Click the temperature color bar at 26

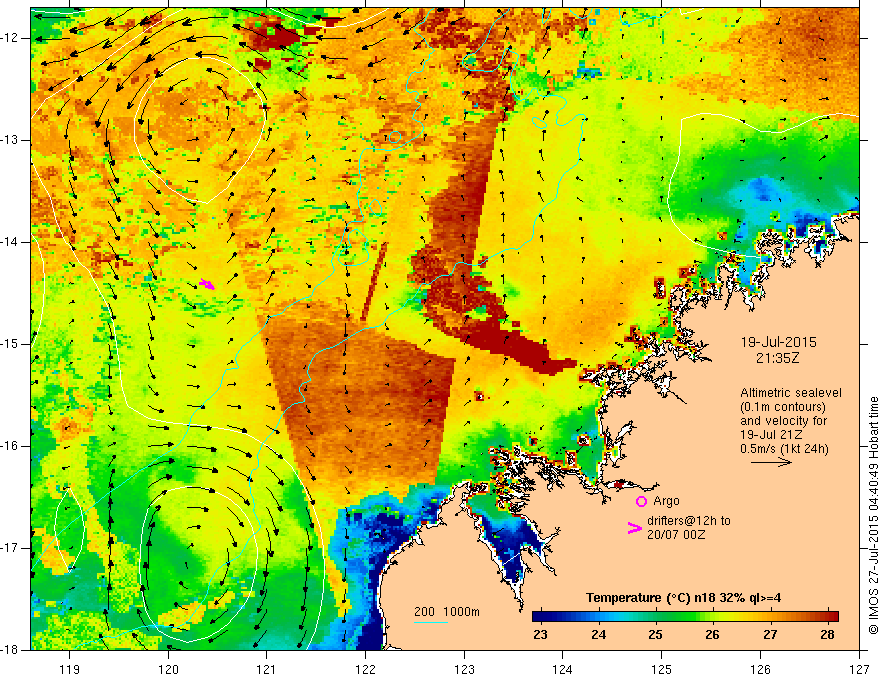(x=712, y=616)
